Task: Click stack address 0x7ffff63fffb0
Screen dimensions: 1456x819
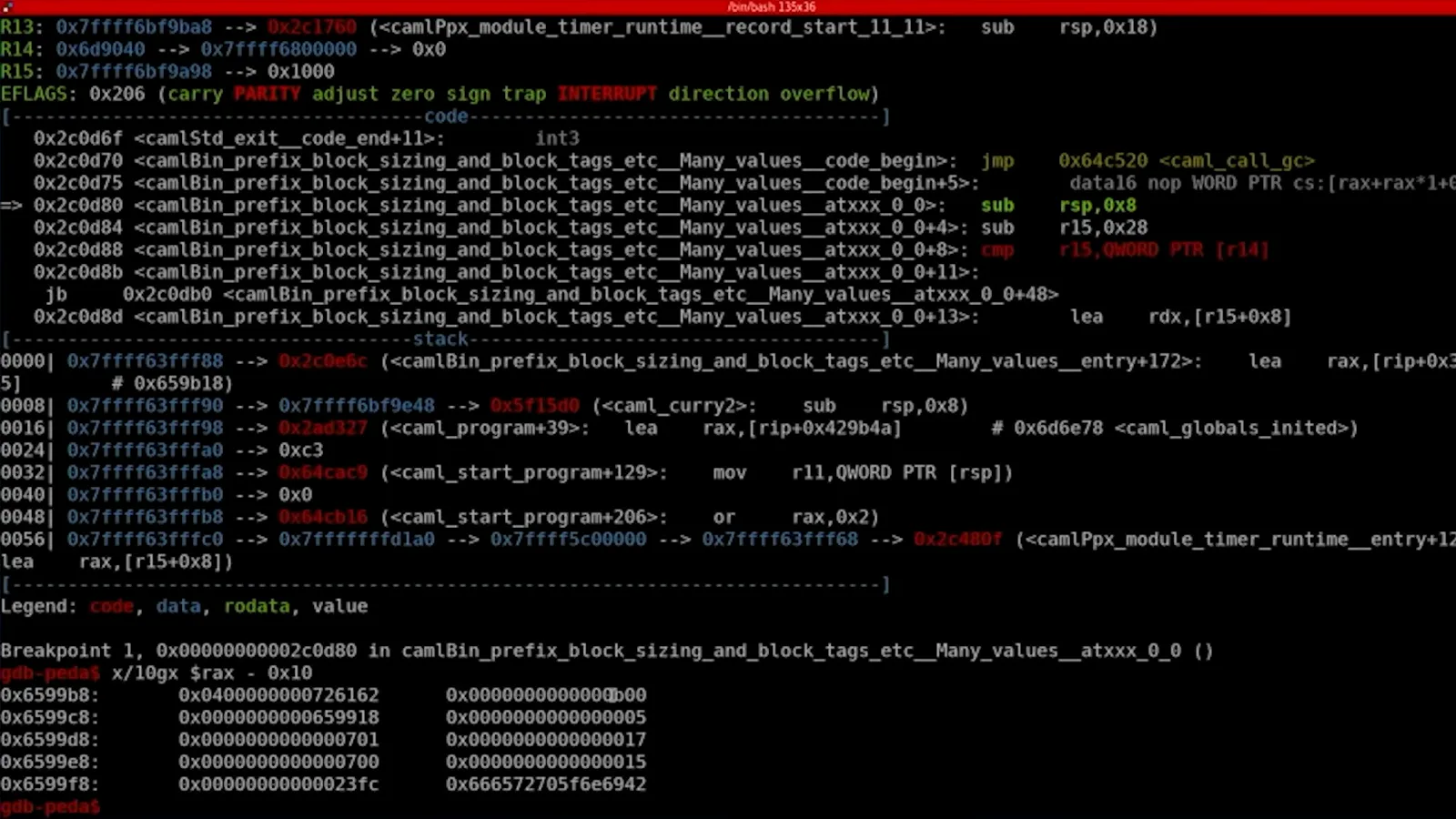Action: [x=145, y=495]
